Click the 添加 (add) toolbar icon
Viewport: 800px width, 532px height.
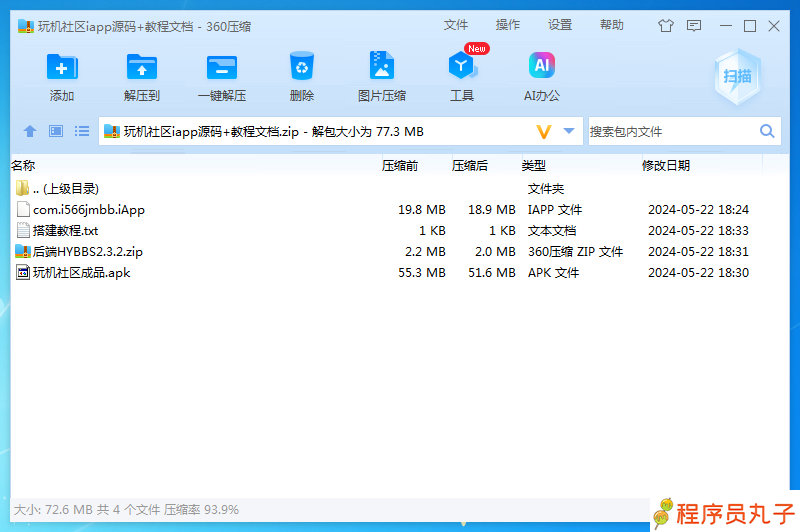62,67
